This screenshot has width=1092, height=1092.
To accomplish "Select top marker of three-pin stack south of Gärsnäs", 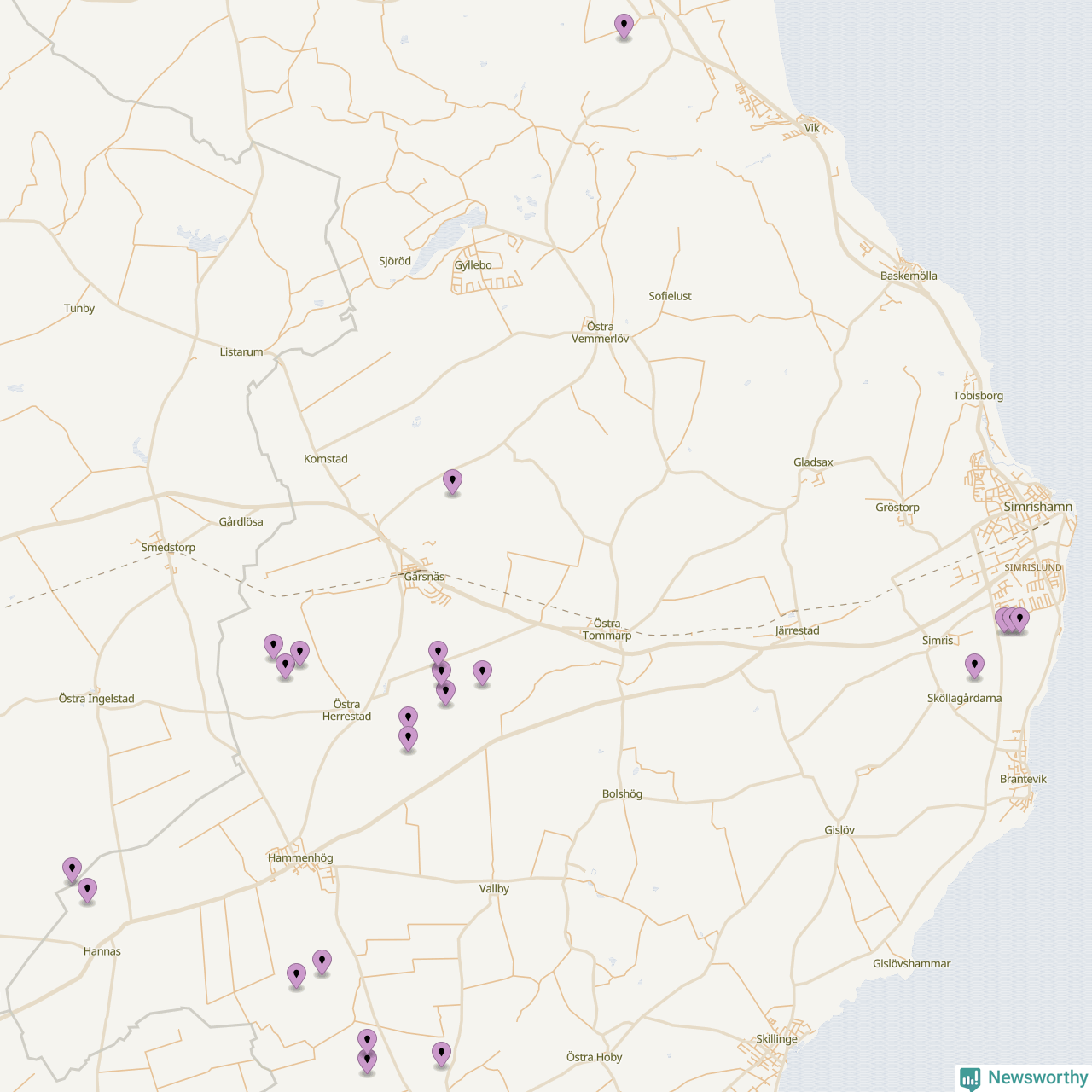I will tap(438, 653).
